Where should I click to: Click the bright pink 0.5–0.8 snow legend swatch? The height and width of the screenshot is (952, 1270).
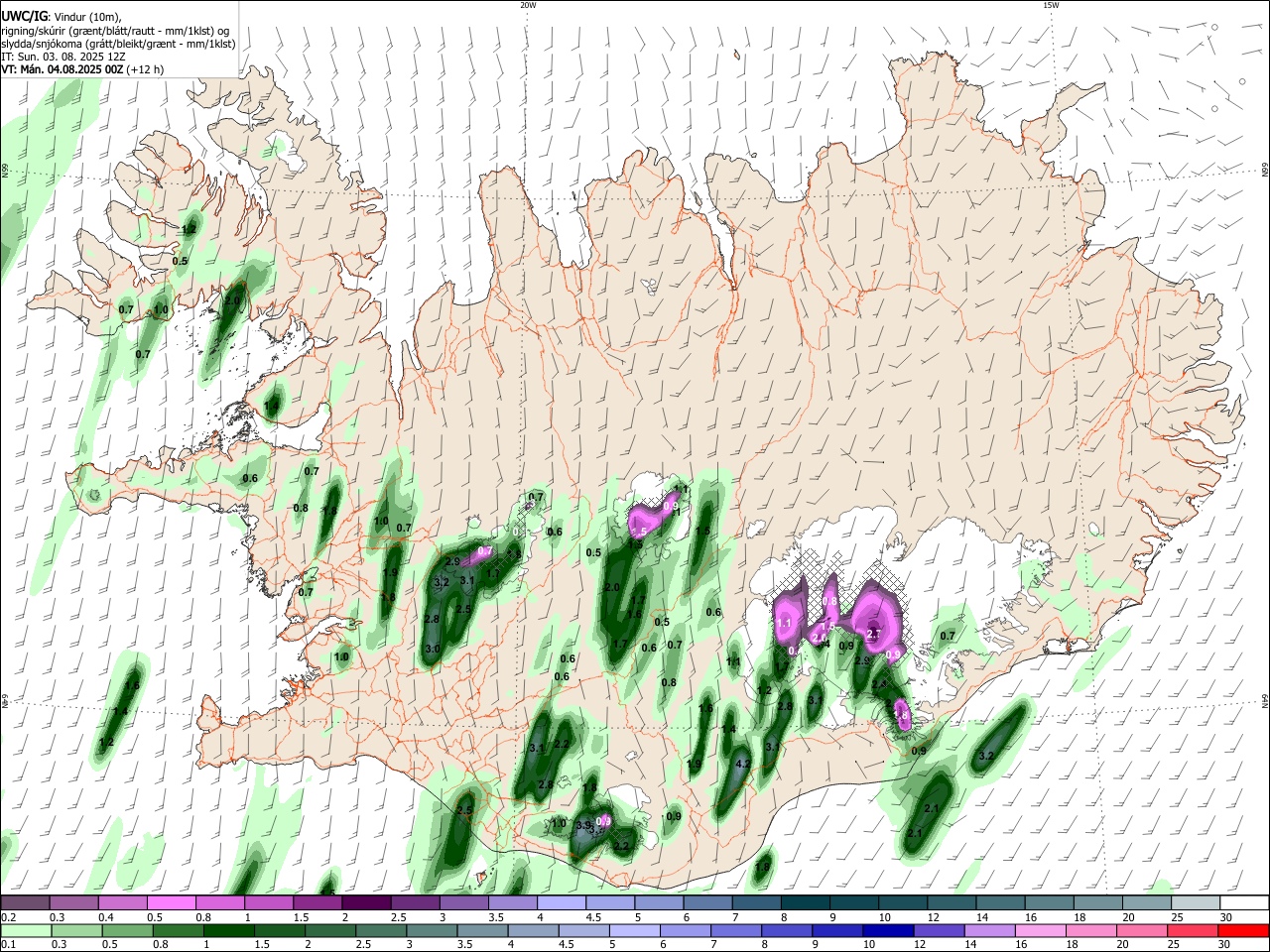(x=171, y=903)
